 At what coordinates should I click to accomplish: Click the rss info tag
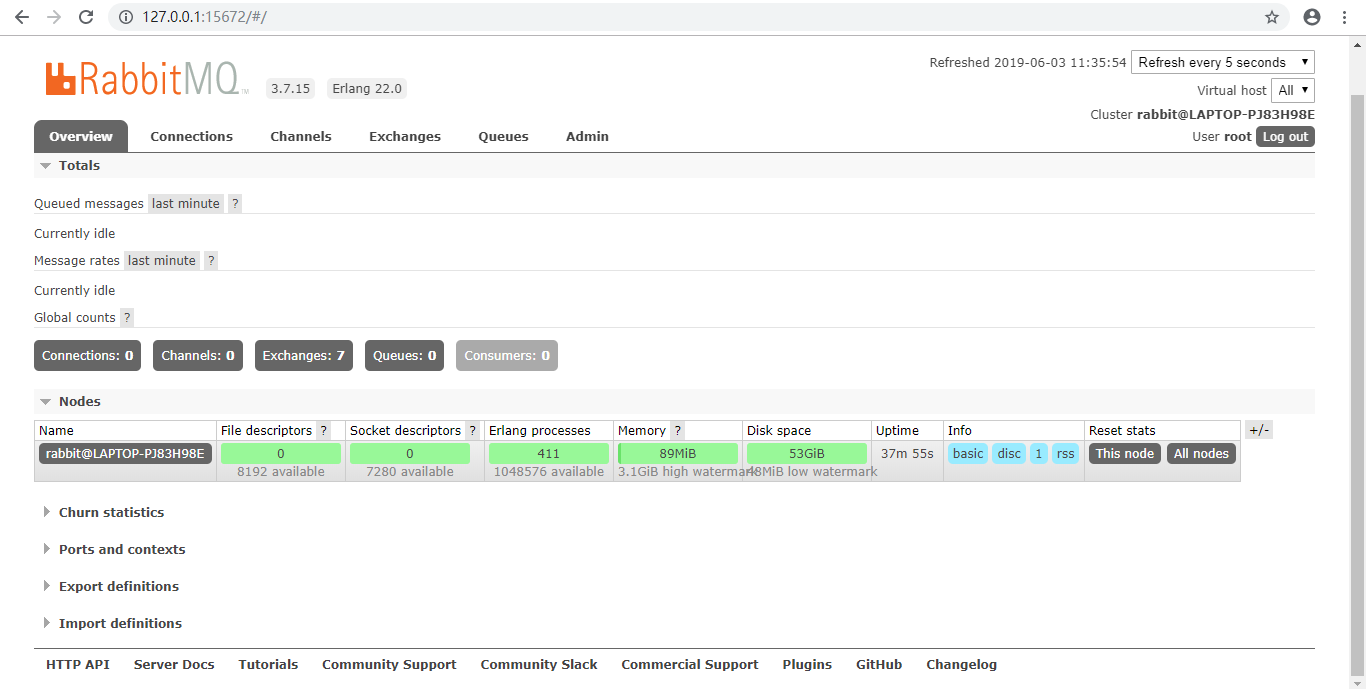click(x=1065, y=453)
